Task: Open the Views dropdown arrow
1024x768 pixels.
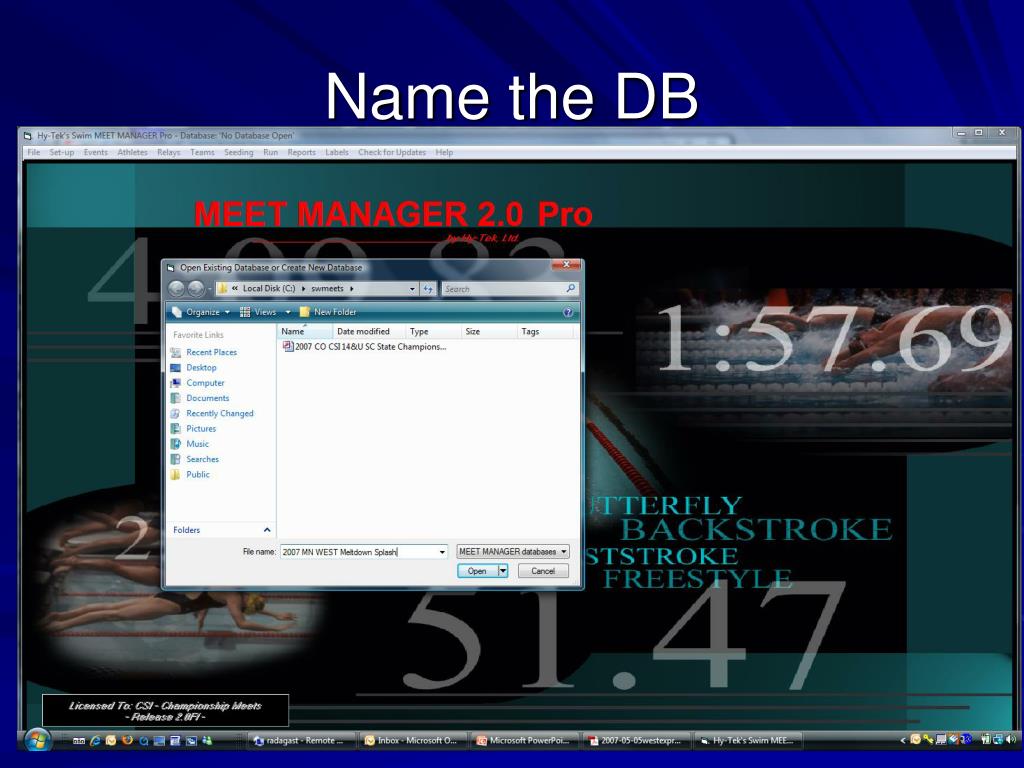Action: [287, 312]
